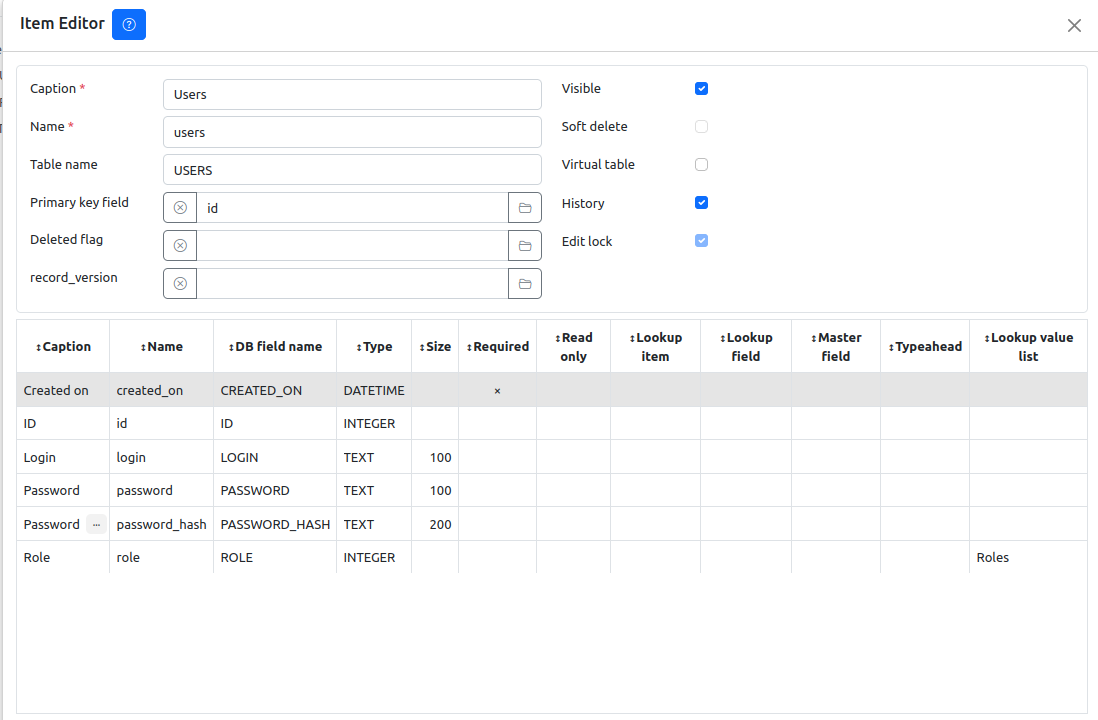Sort by DB field name column

coord(275,347)
